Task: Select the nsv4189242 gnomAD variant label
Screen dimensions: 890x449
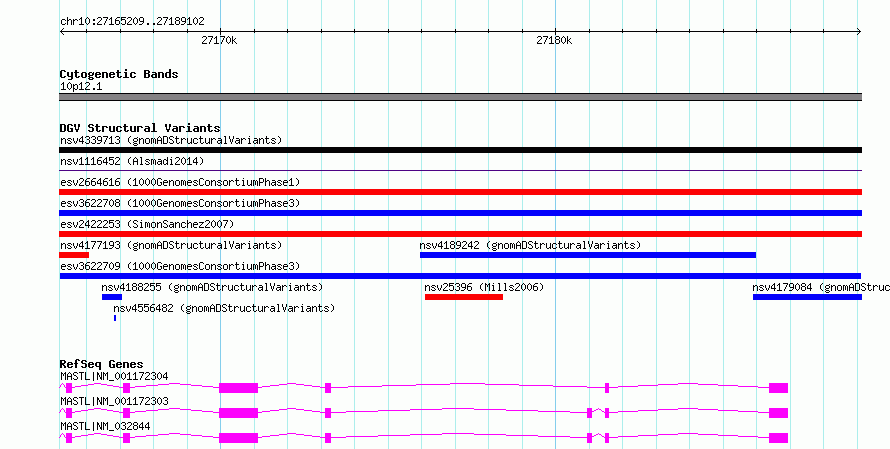Action: tap(530, 245)
